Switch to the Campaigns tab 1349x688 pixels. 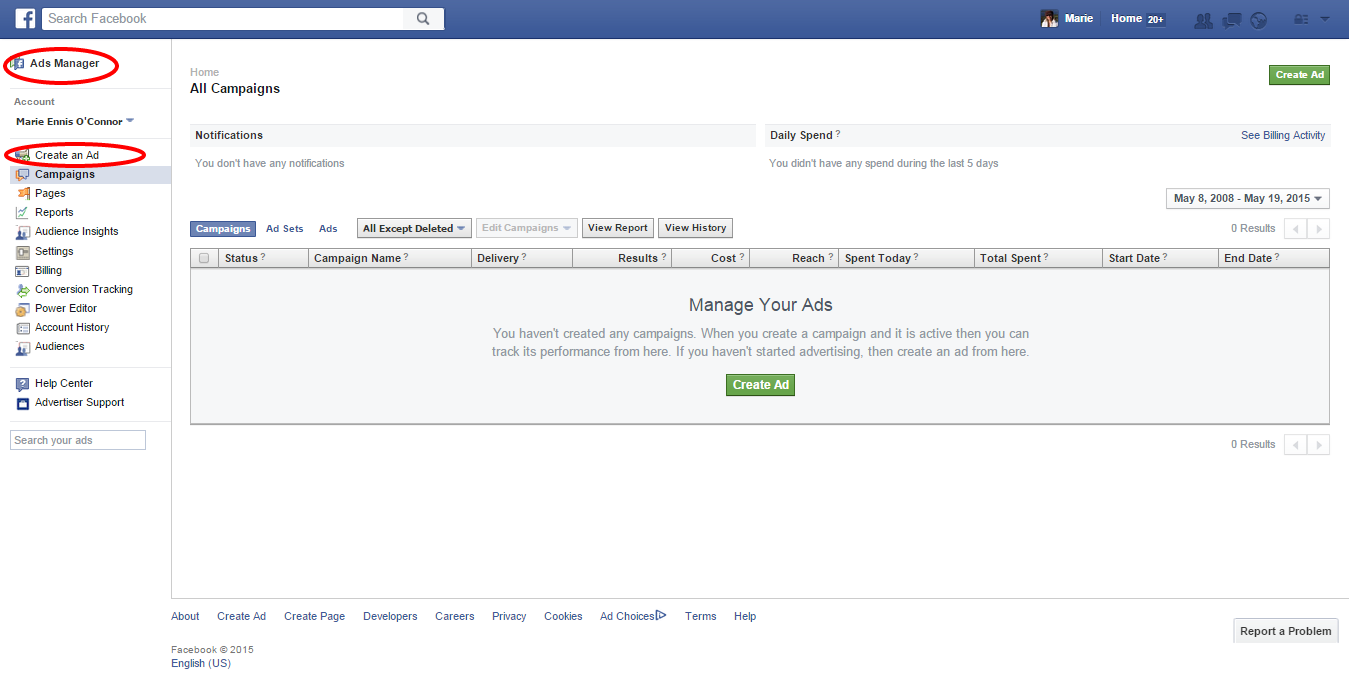coord(223,228)
